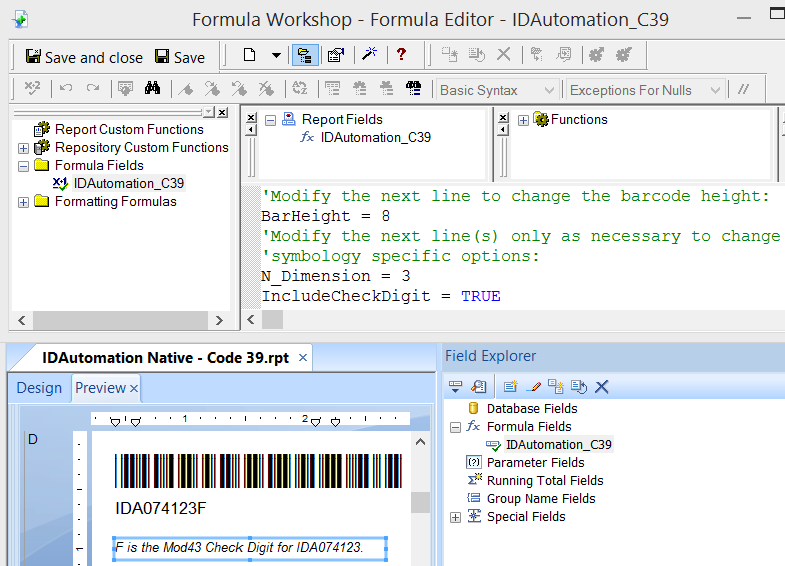The height and width of the screenshot is (566, 785).
Task: Create a new formula with the New page icon
Action: point(249,55)
